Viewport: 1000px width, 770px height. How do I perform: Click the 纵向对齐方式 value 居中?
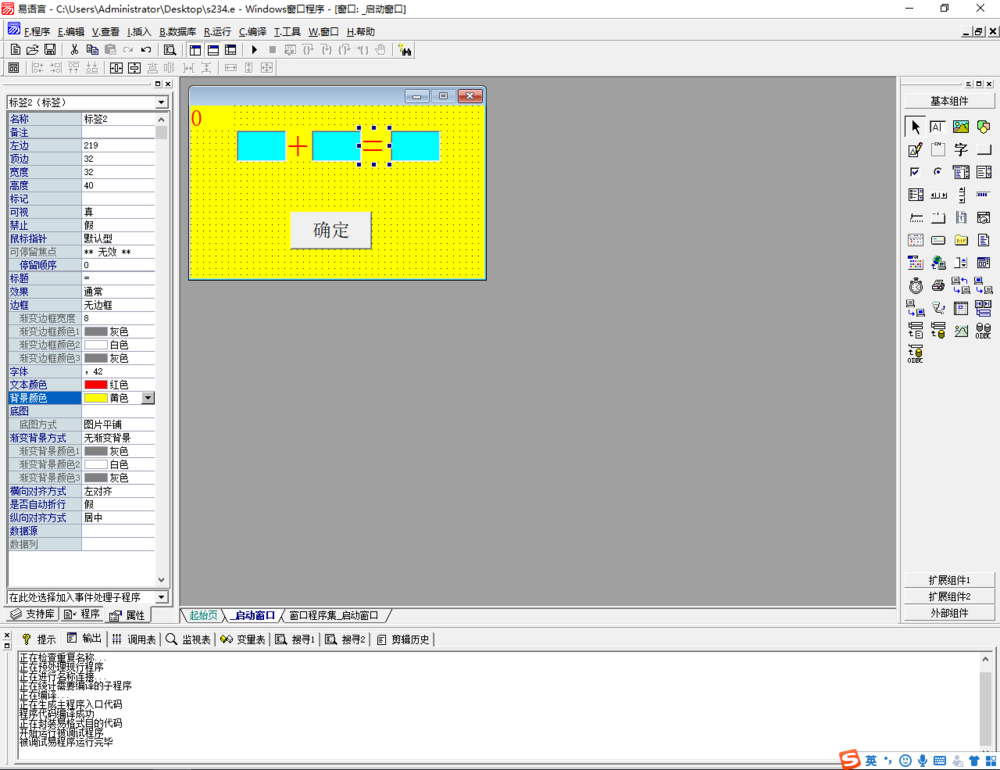point(118,517)
